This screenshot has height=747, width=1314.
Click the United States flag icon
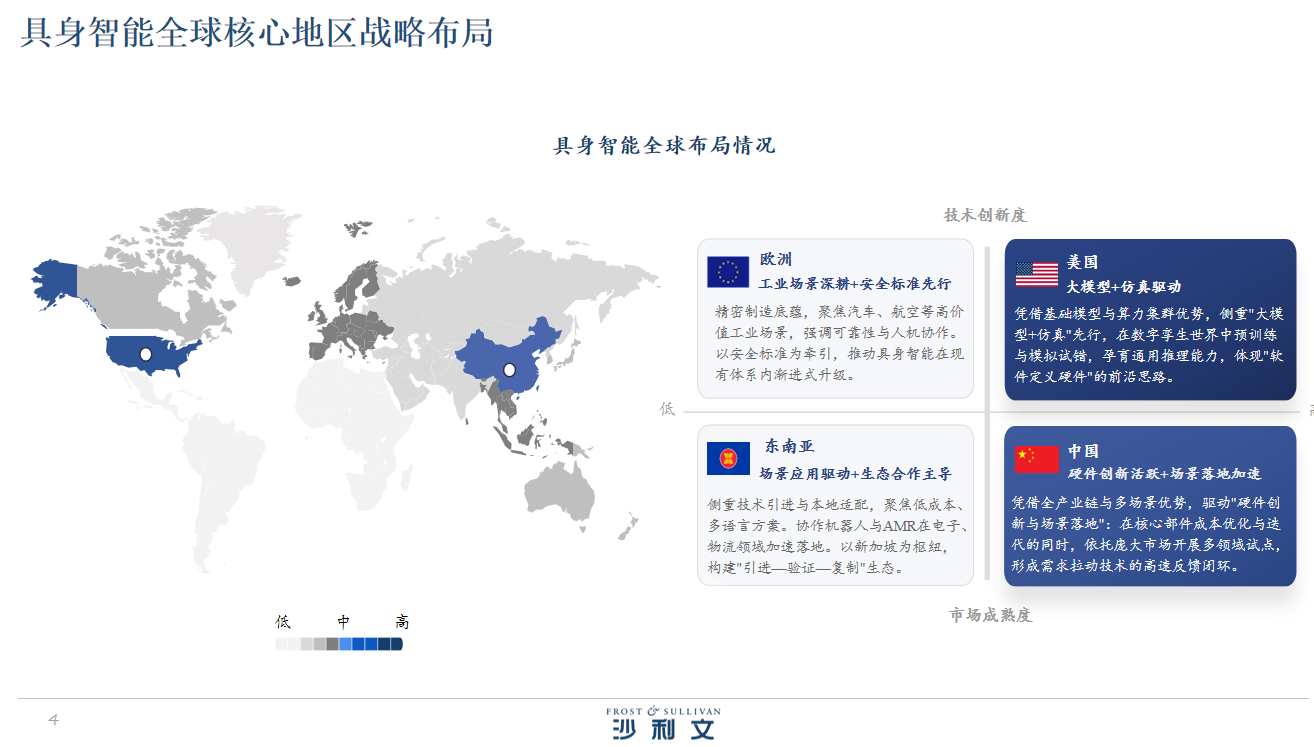(1037, 274)
